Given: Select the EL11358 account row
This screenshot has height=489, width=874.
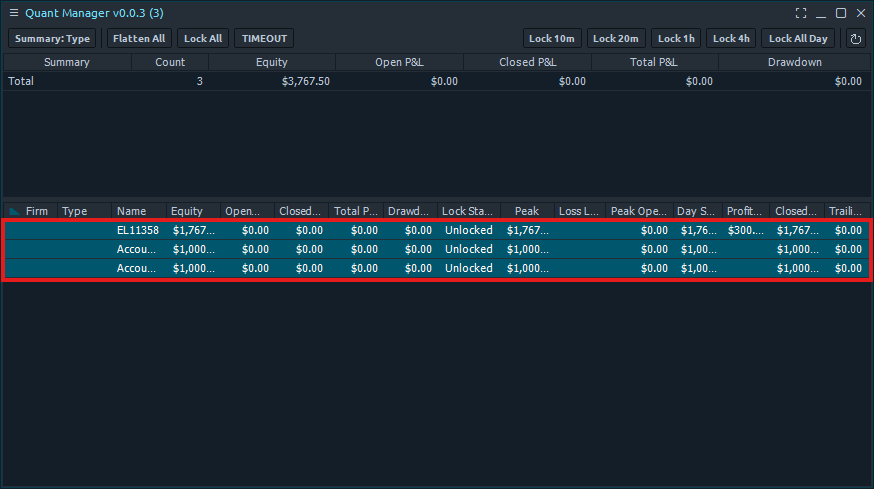Looking at the screenshot, I should (x=137, y=230).
